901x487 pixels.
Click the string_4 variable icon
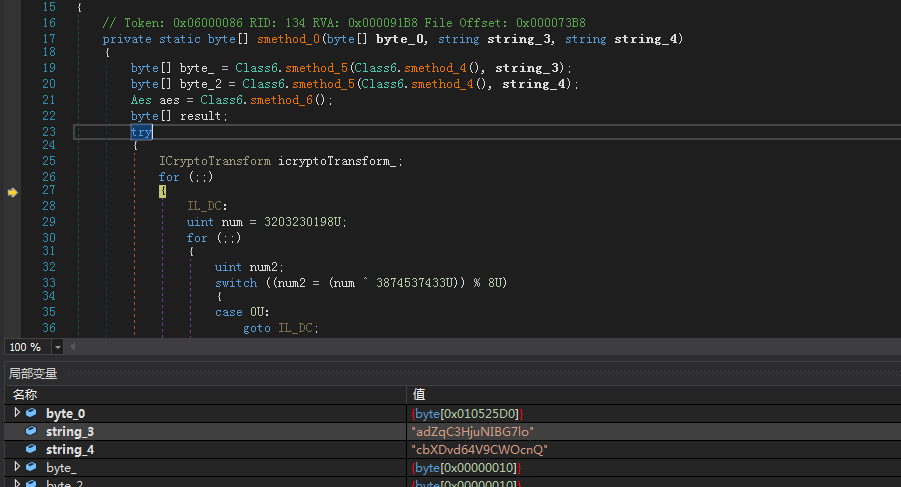[x=31, y=449]
